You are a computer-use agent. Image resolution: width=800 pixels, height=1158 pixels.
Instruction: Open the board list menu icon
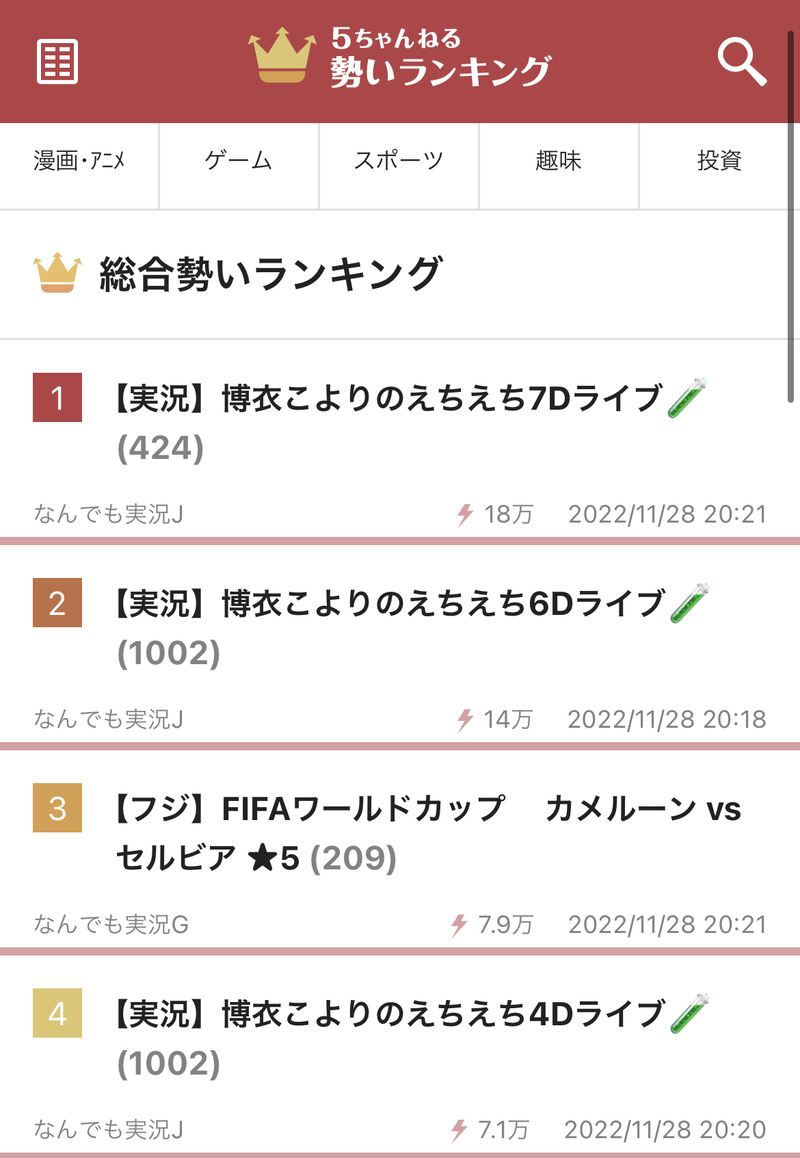pyautogui.click(x=58, y=62)
